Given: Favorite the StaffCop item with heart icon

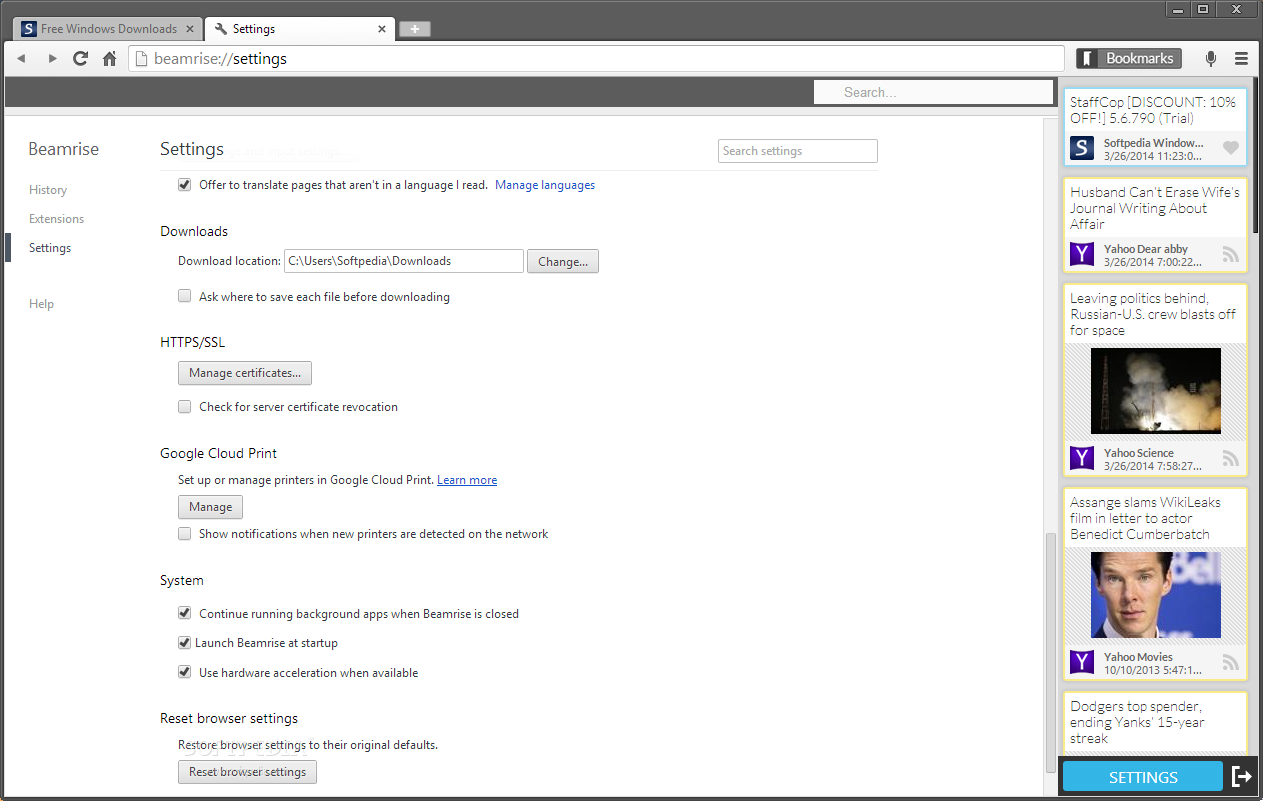Looking at the screenshot, I should point(1231,149).
